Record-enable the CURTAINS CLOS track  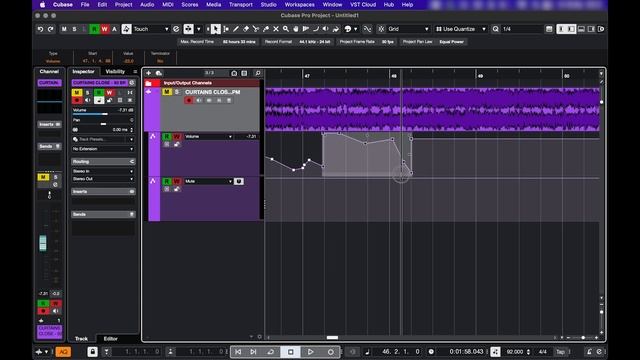coord(189,100)
